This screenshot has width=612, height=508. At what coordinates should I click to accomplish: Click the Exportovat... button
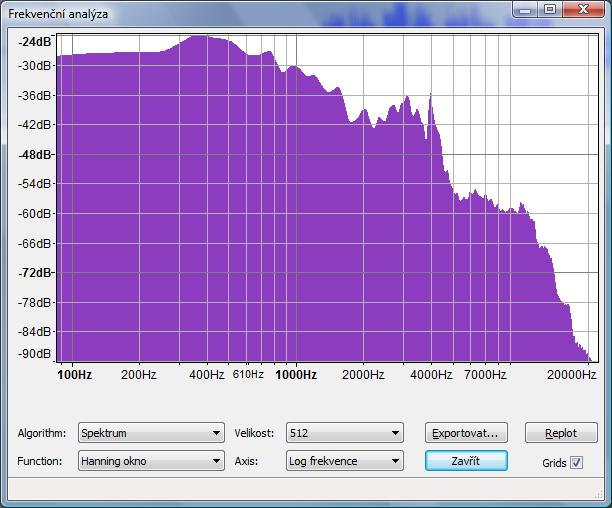(466, 433)
